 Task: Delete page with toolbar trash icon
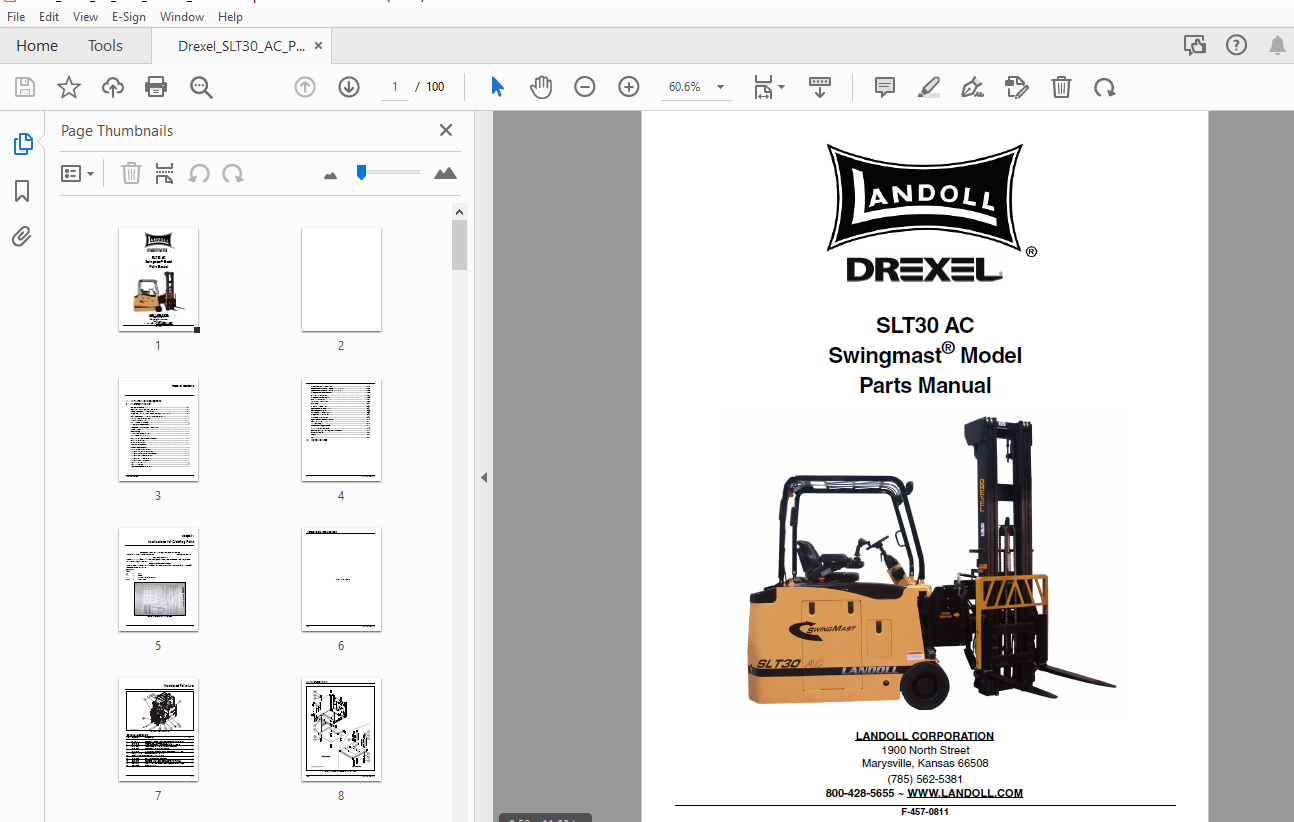click(x=1061, y=87)
